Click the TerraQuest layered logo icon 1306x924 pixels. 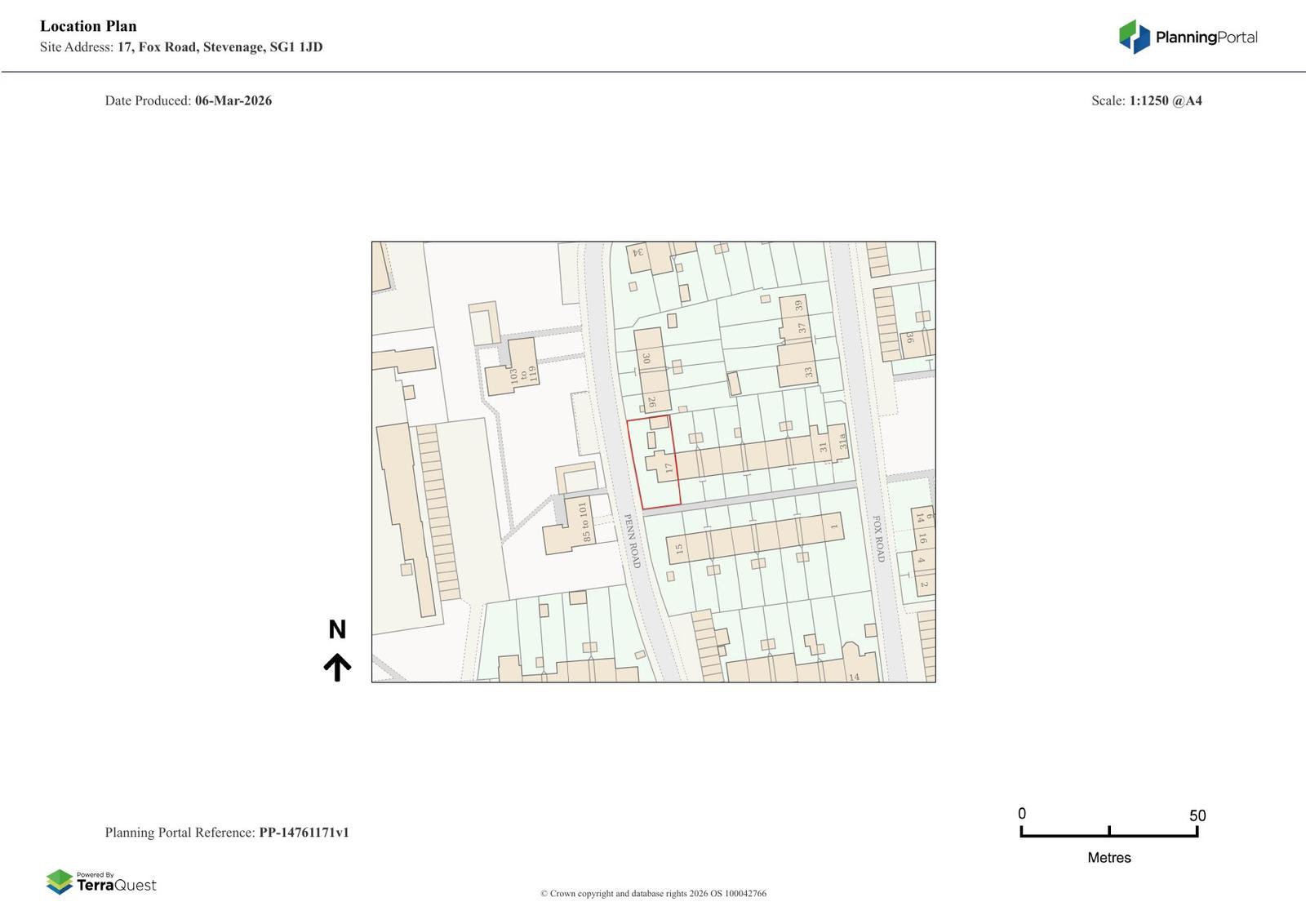coord(60,882)
